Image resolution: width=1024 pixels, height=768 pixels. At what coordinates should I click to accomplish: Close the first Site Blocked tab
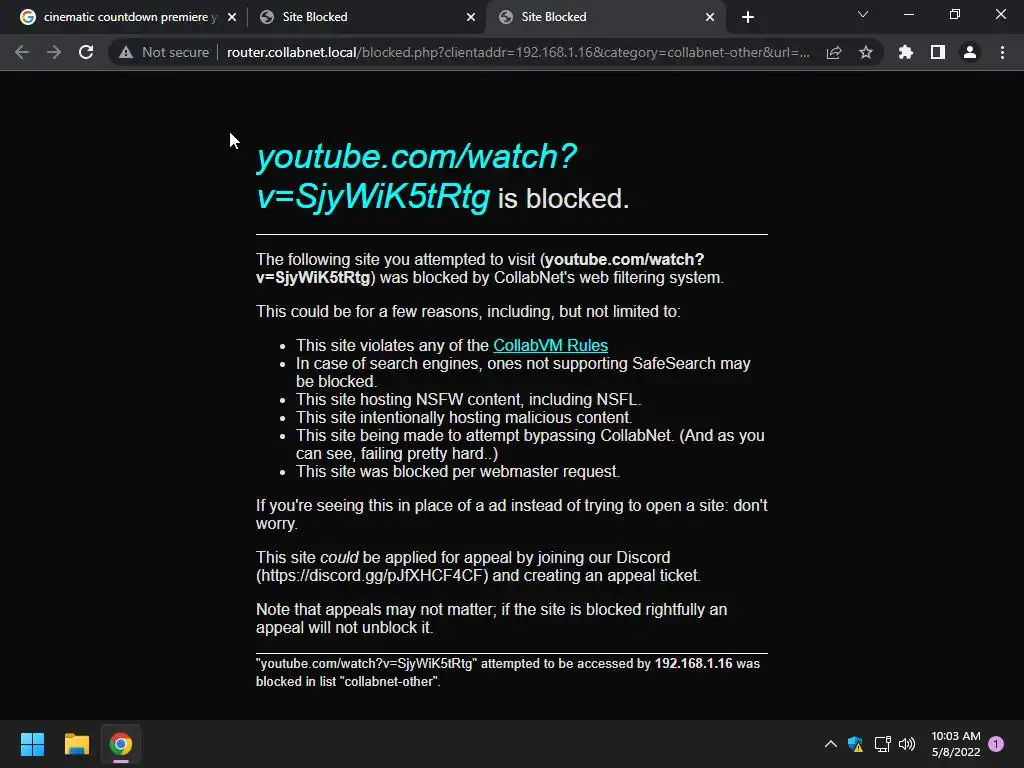click(471, 17)
